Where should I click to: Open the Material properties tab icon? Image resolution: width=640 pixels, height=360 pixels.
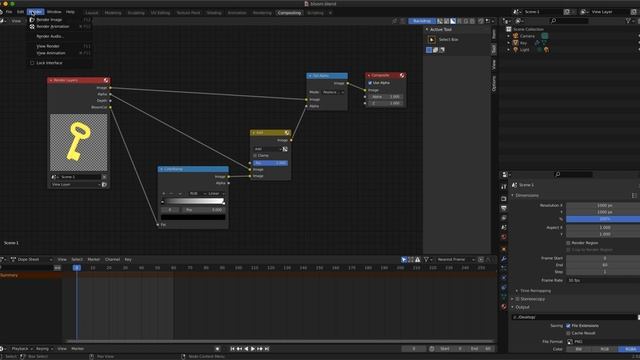[504, 307]
